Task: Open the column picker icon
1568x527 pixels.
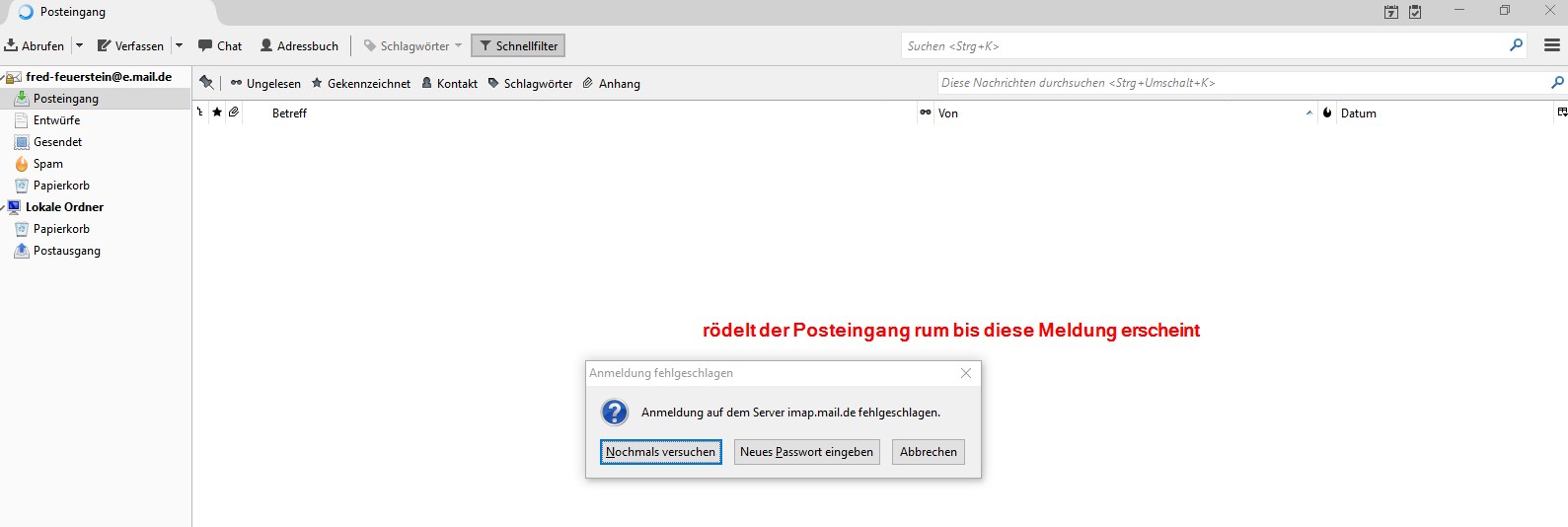Action: tap(1561, 113)
